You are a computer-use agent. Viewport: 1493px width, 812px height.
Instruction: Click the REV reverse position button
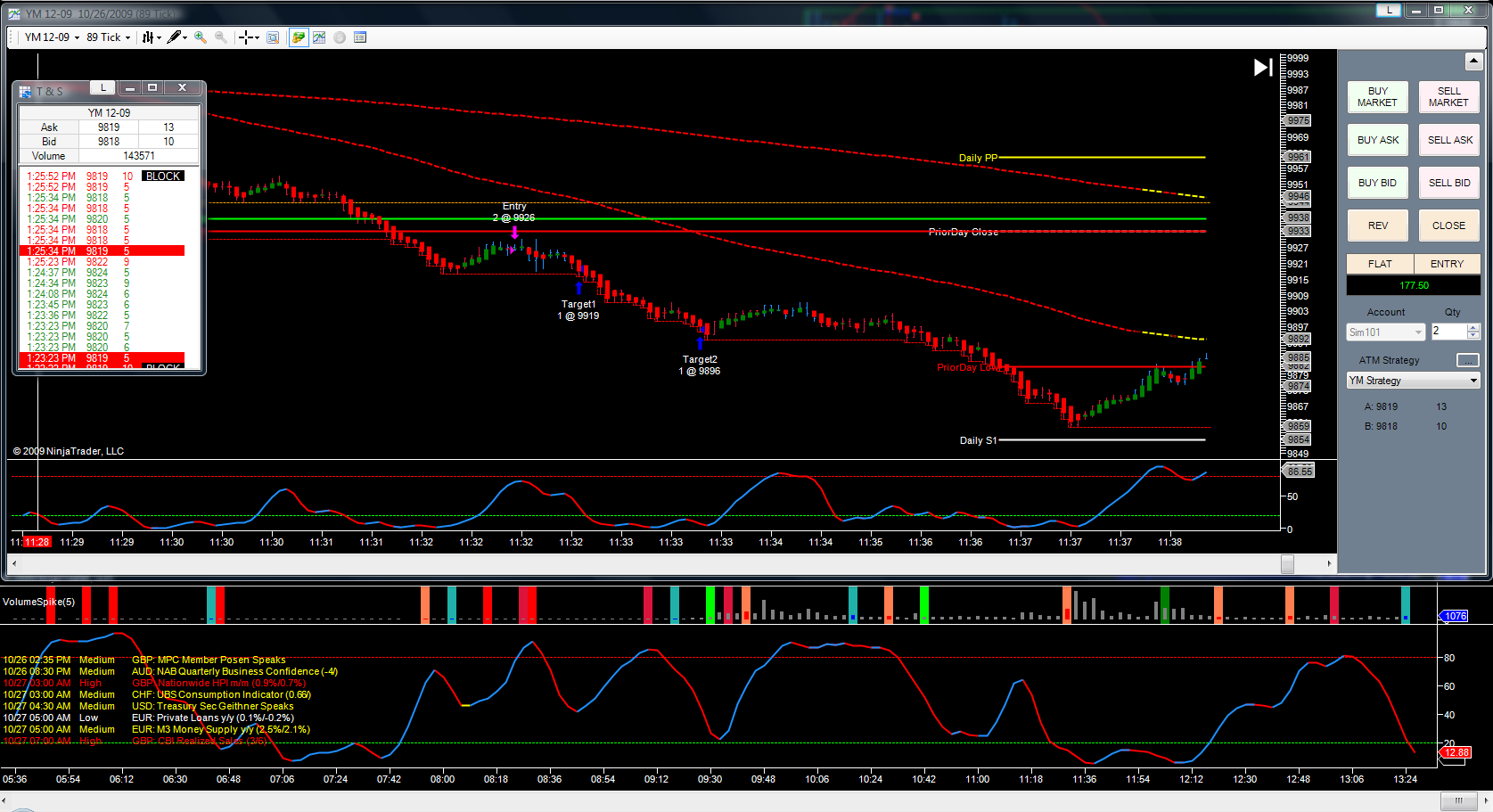tap(1377, 226)
